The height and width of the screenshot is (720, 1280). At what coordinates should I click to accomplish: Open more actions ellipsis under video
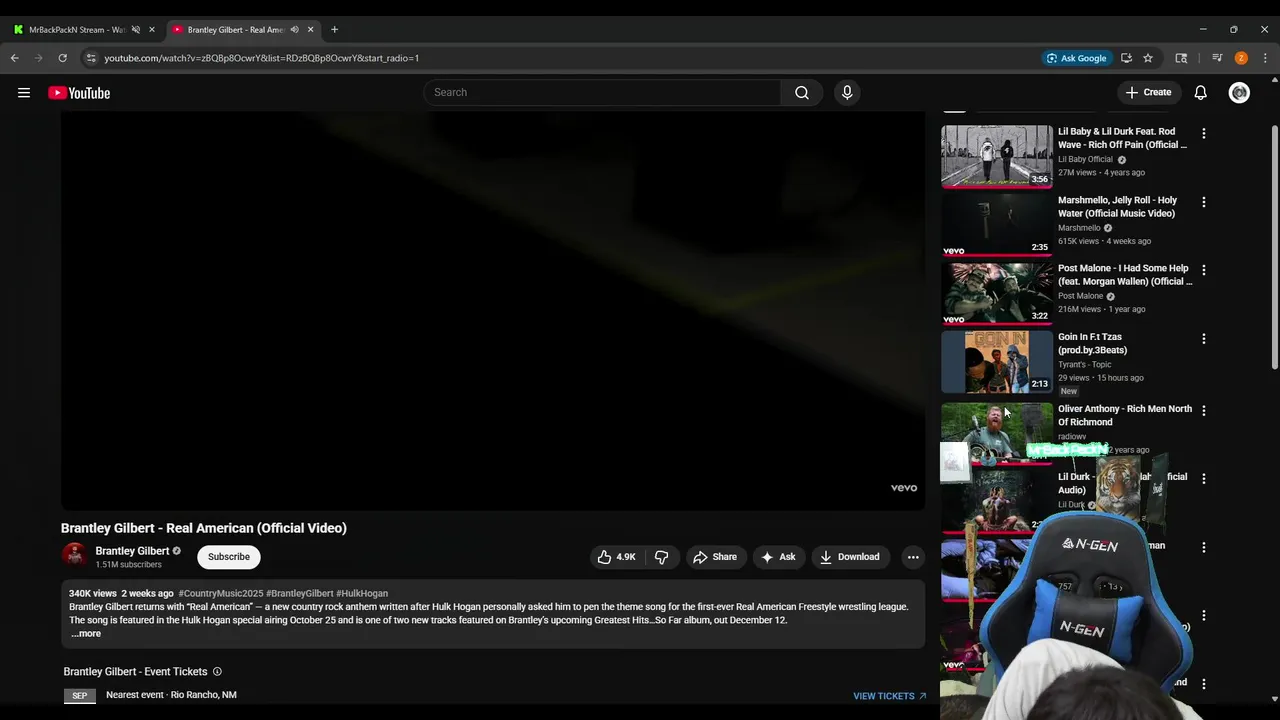point(912,557)
